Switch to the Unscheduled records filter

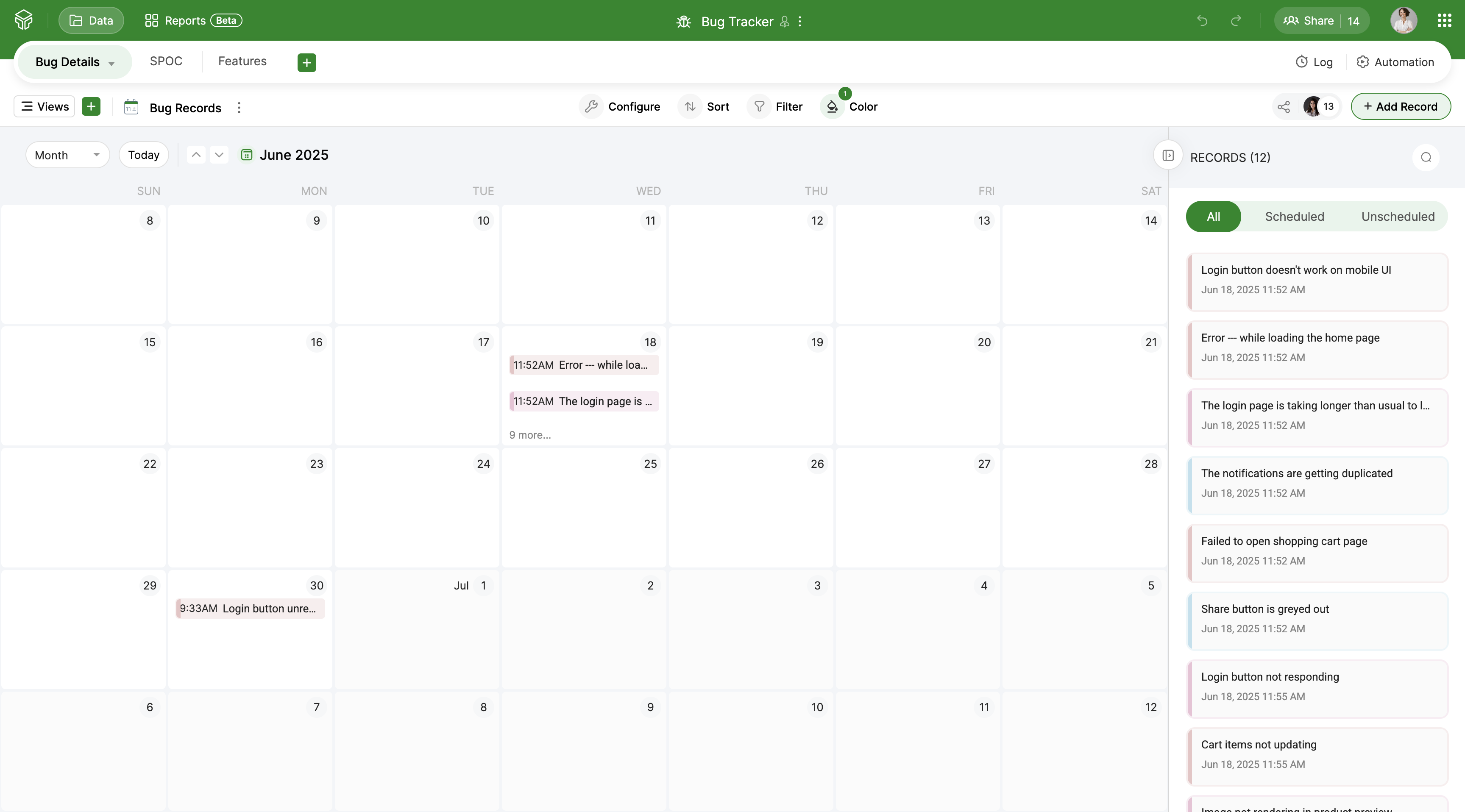(1398, 216)
